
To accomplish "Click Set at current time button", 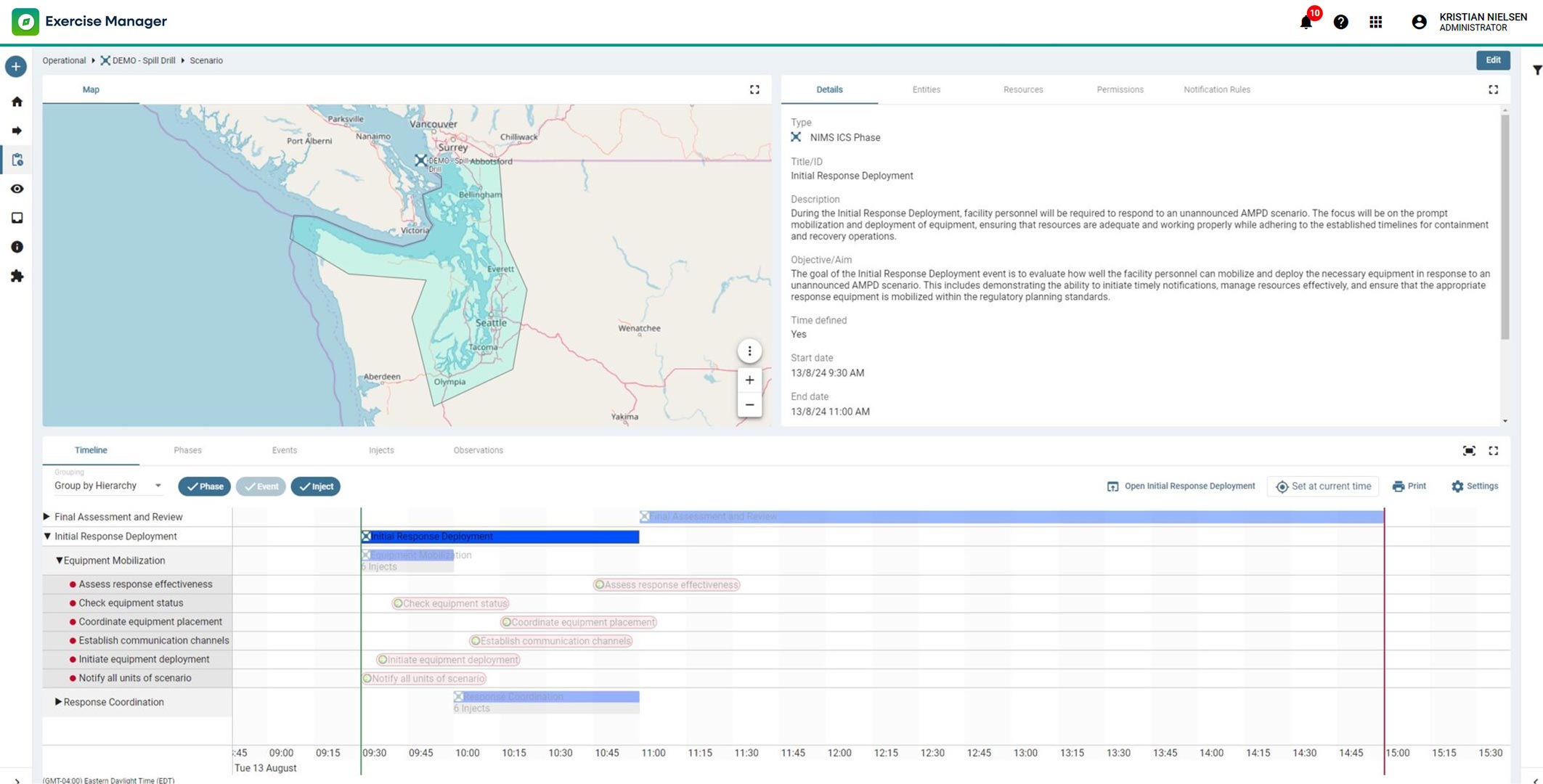I will point(1323,486).
